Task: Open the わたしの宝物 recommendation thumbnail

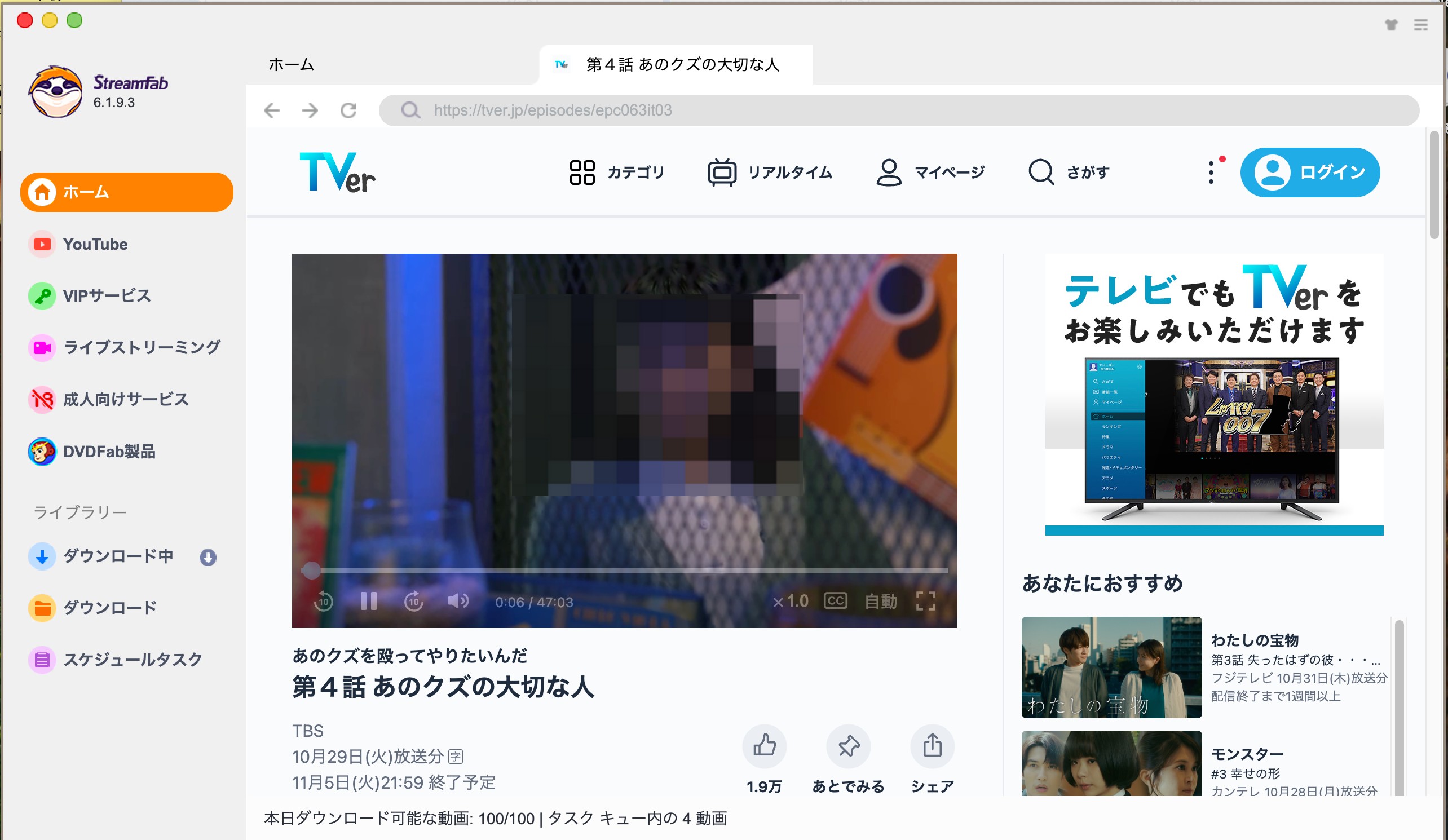Action: click(x=1111, y=667)
